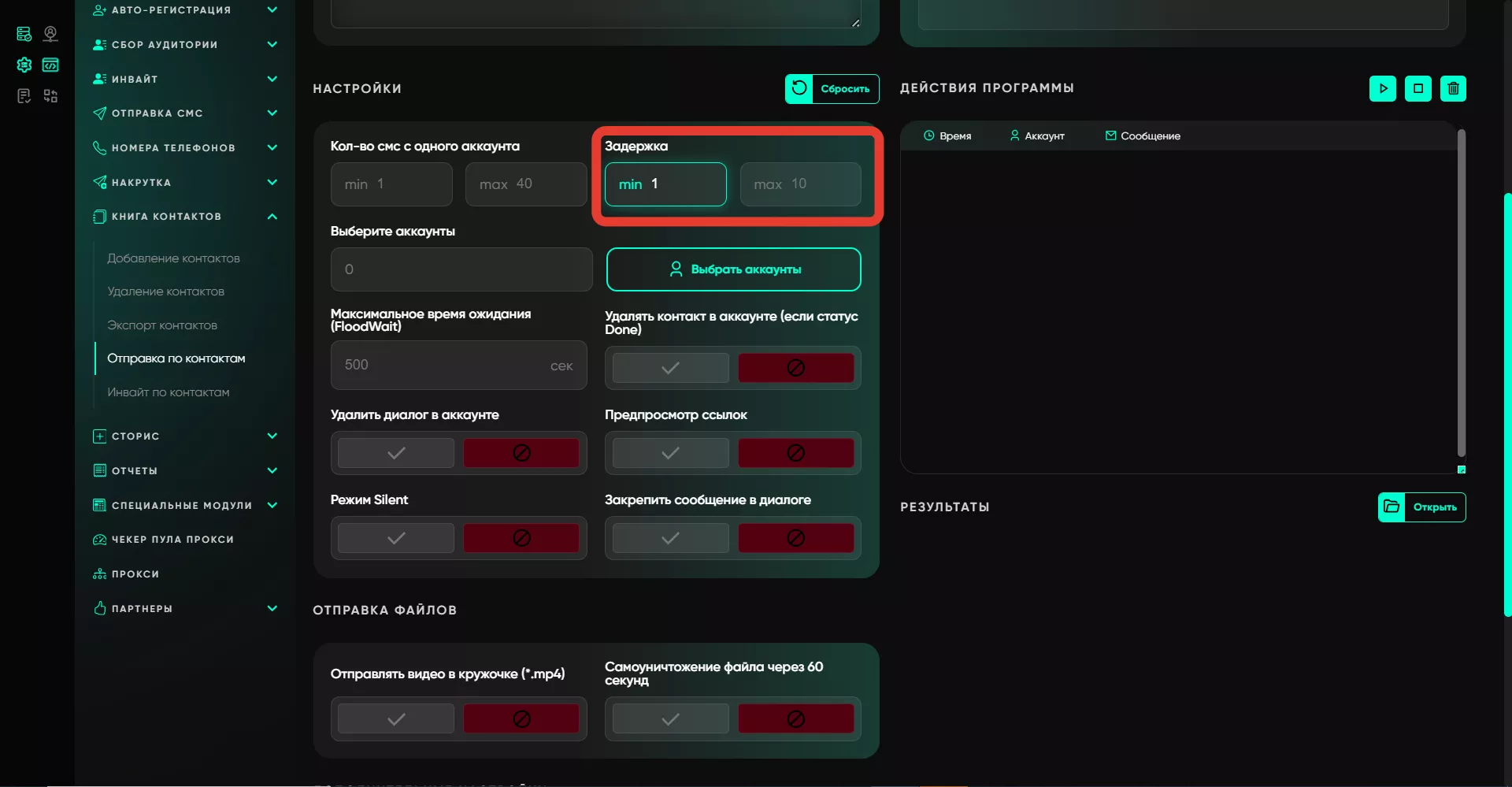Enable Самоуничтожение файла checkmark button
This screenshot has height=787, width=1512.
[x=670, y=718]
